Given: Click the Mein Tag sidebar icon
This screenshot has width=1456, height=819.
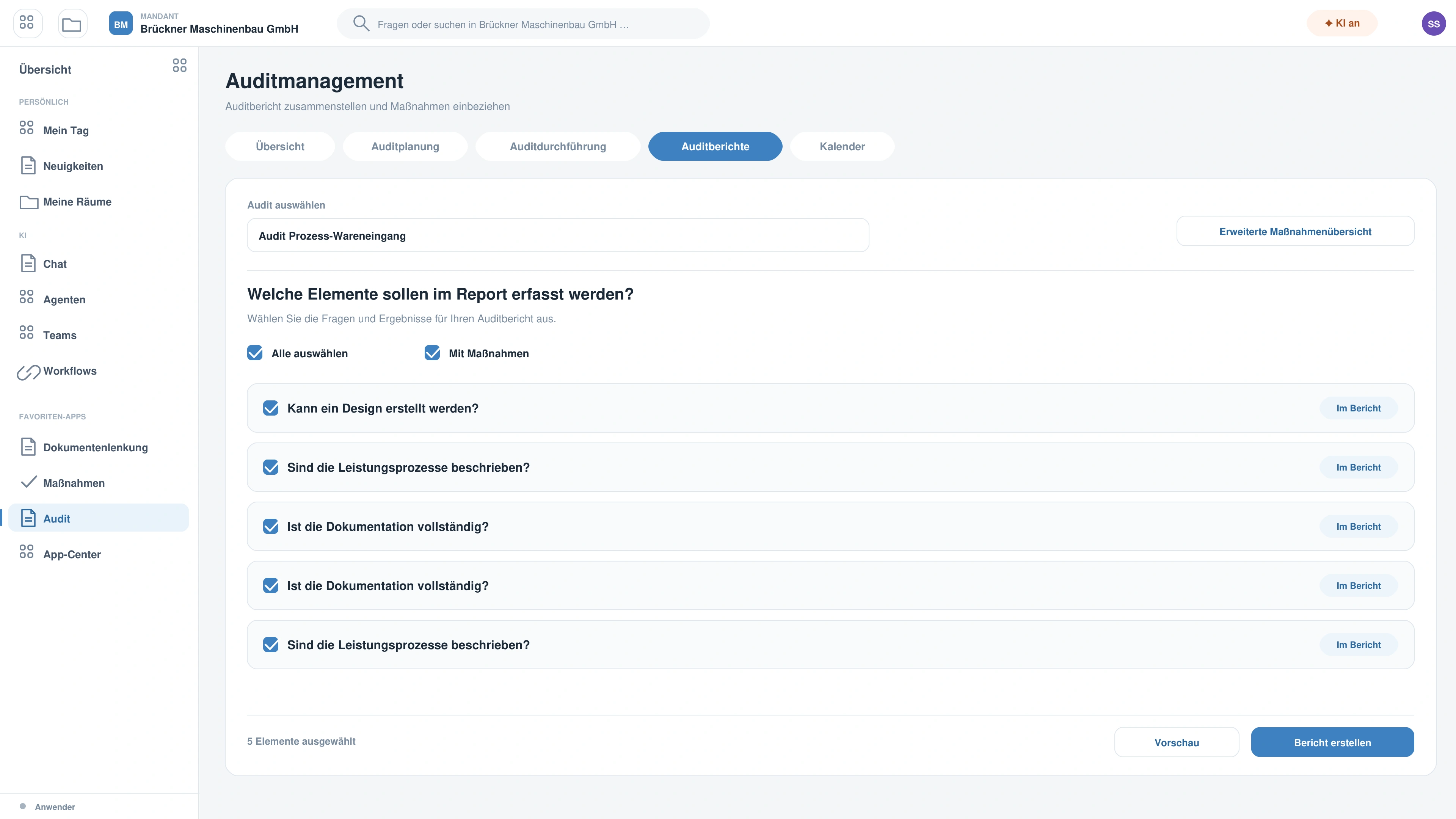Looking at the screenshot, I should click(27, 128).
